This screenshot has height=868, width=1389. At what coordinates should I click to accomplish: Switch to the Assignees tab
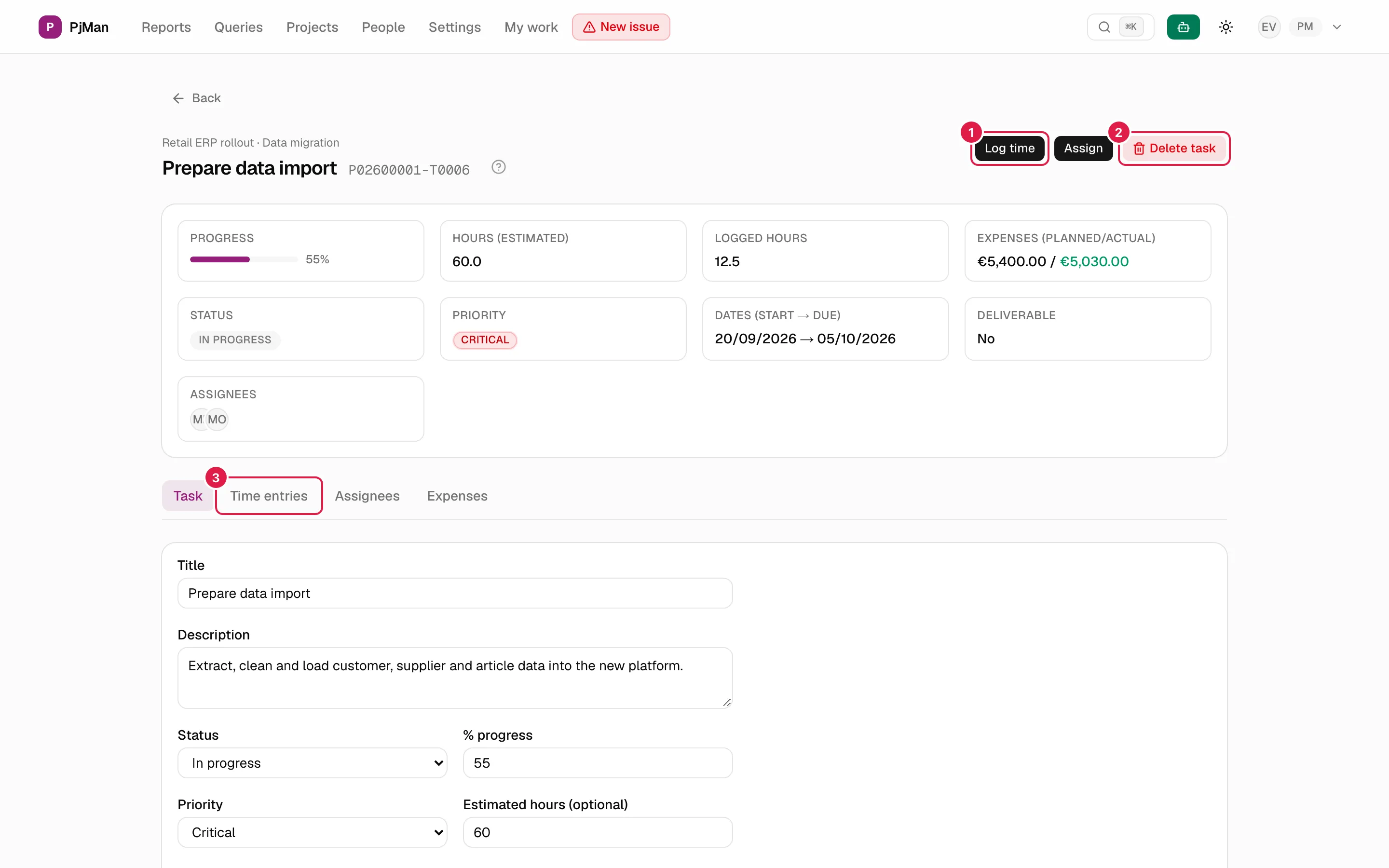coord(367,496)
